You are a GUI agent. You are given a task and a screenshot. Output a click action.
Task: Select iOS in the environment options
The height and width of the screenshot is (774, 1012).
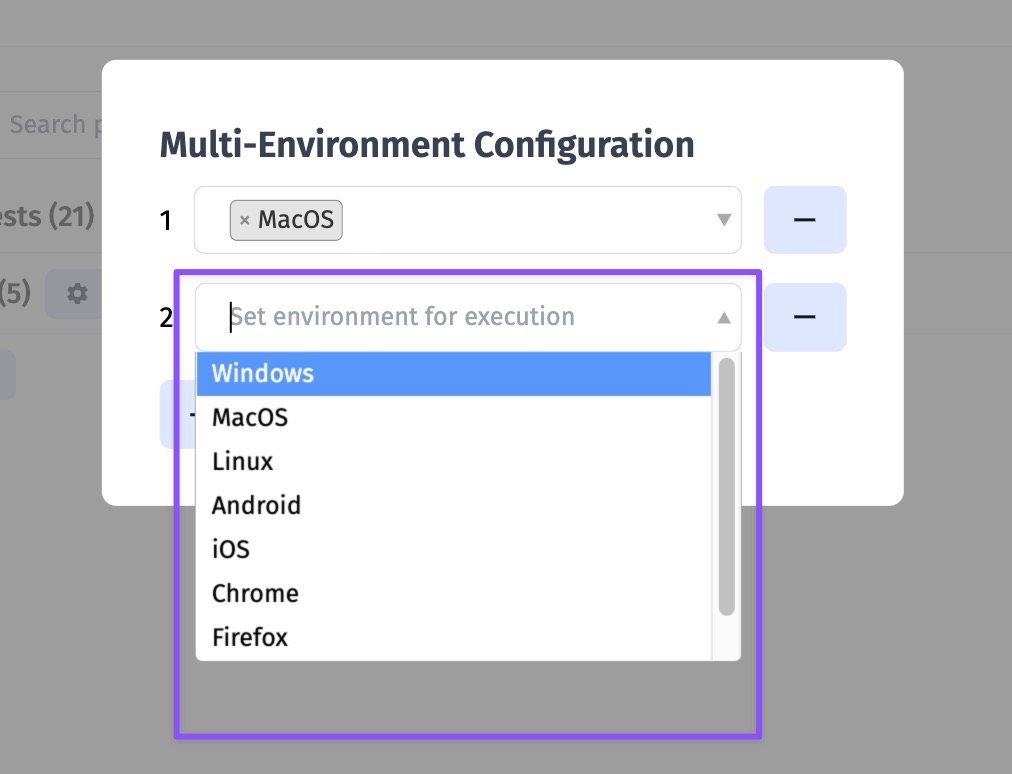[454, 549]
